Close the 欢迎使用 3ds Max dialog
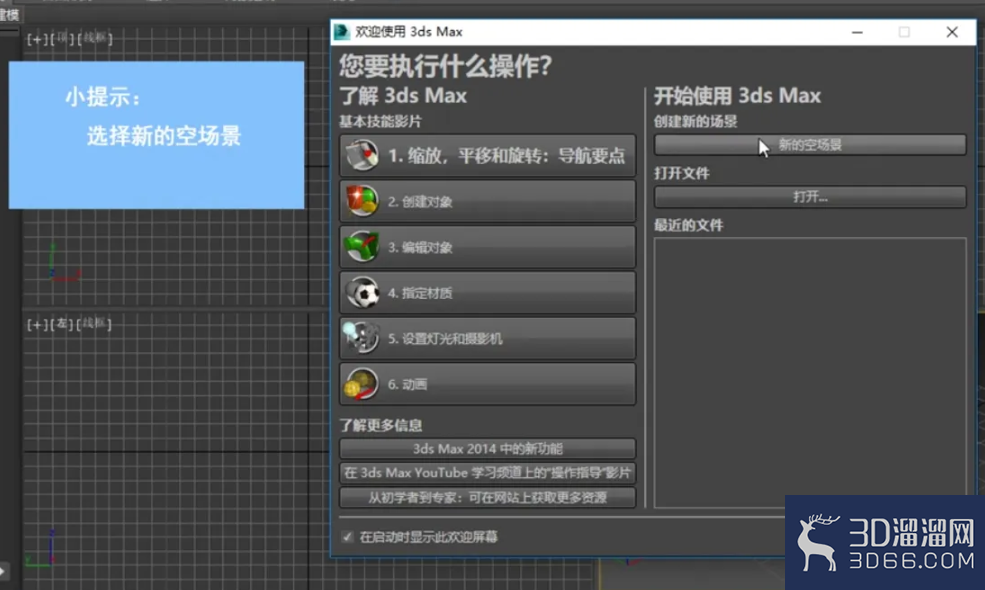 (952, 32)
